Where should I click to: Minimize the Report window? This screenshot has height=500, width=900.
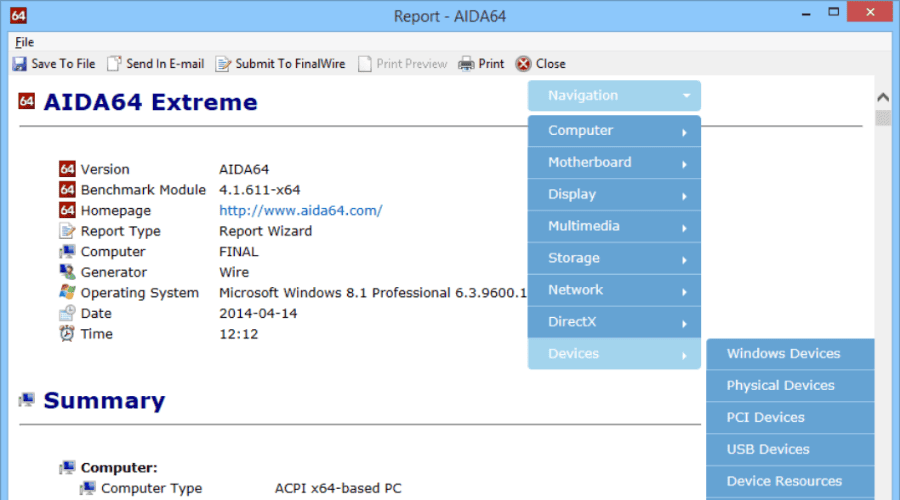coord(806,13)
